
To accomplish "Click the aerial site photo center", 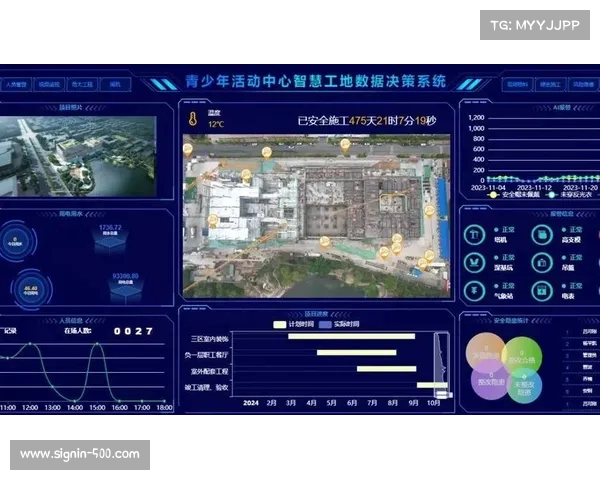I will coord(316,216).
